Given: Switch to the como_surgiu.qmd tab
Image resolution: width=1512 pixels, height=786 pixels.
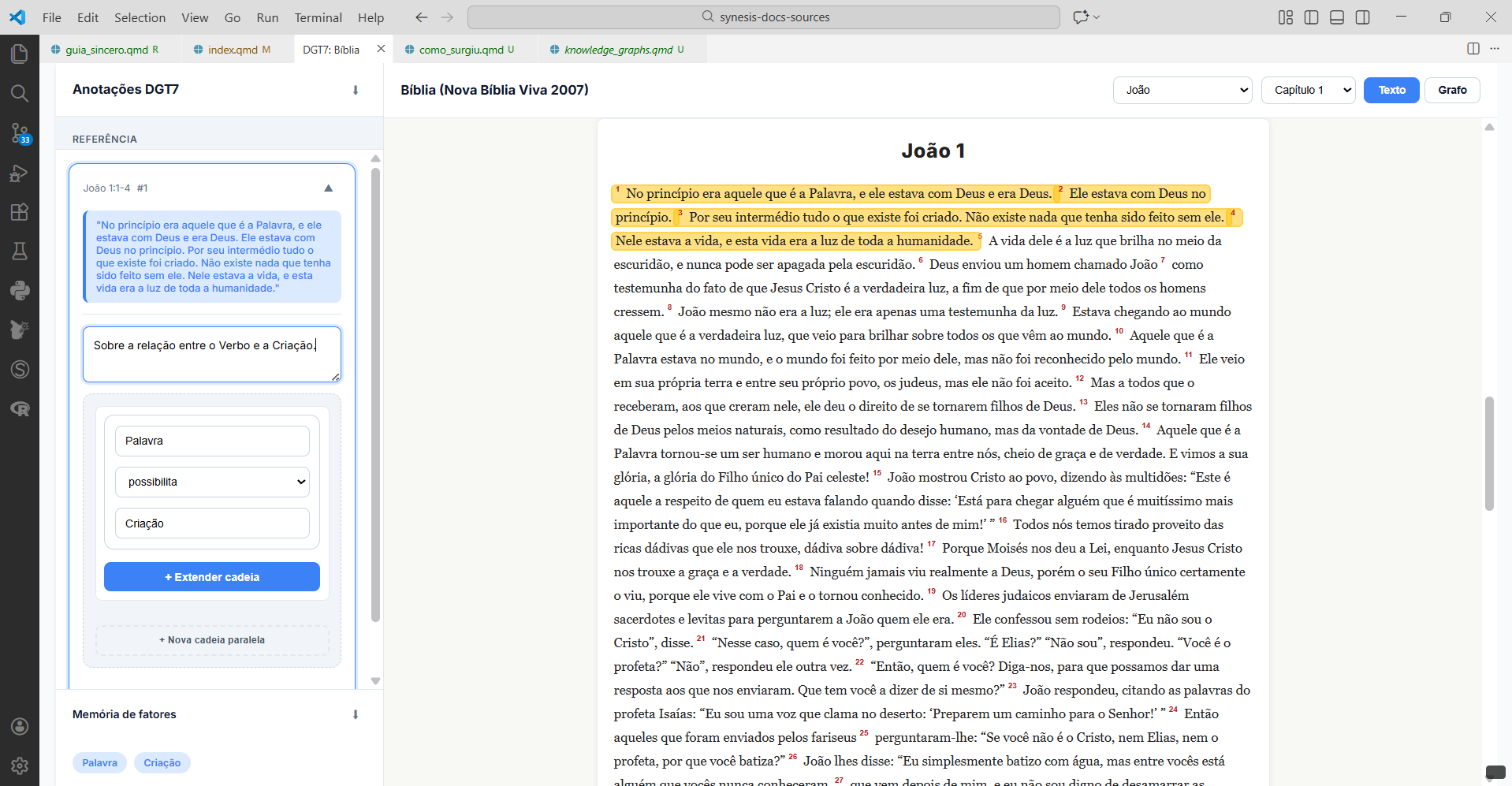Looking at the screenshot, I should pos(460,50).
